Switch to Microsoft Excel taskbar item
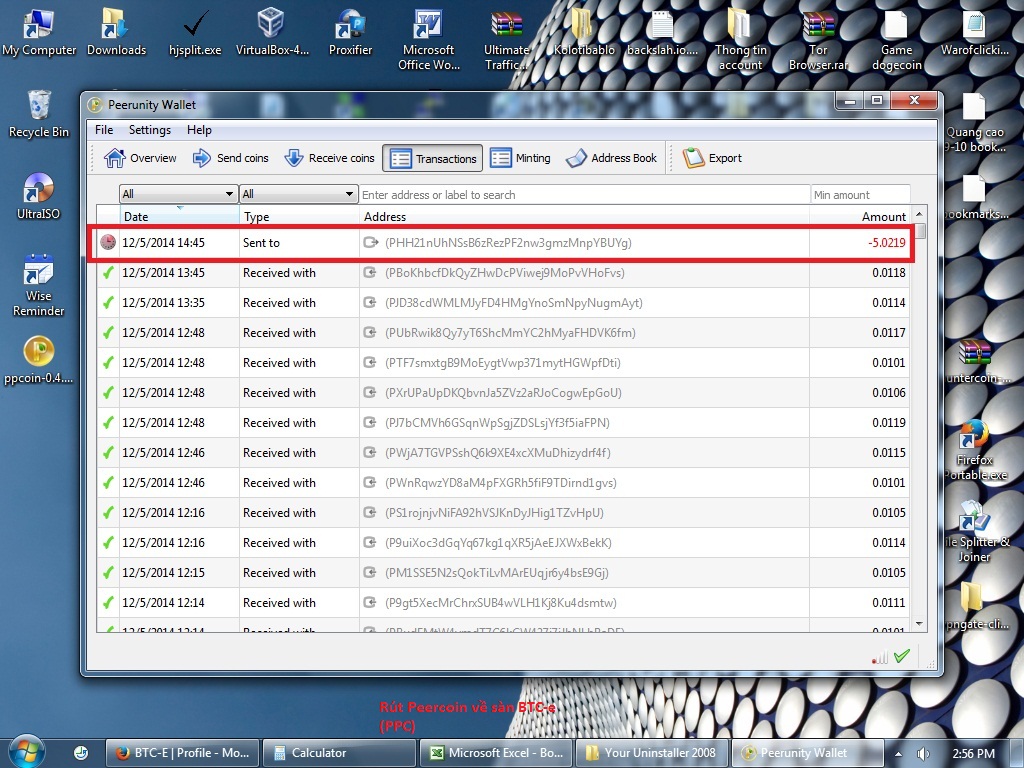 pyautogui.click(x=496, y=753)
